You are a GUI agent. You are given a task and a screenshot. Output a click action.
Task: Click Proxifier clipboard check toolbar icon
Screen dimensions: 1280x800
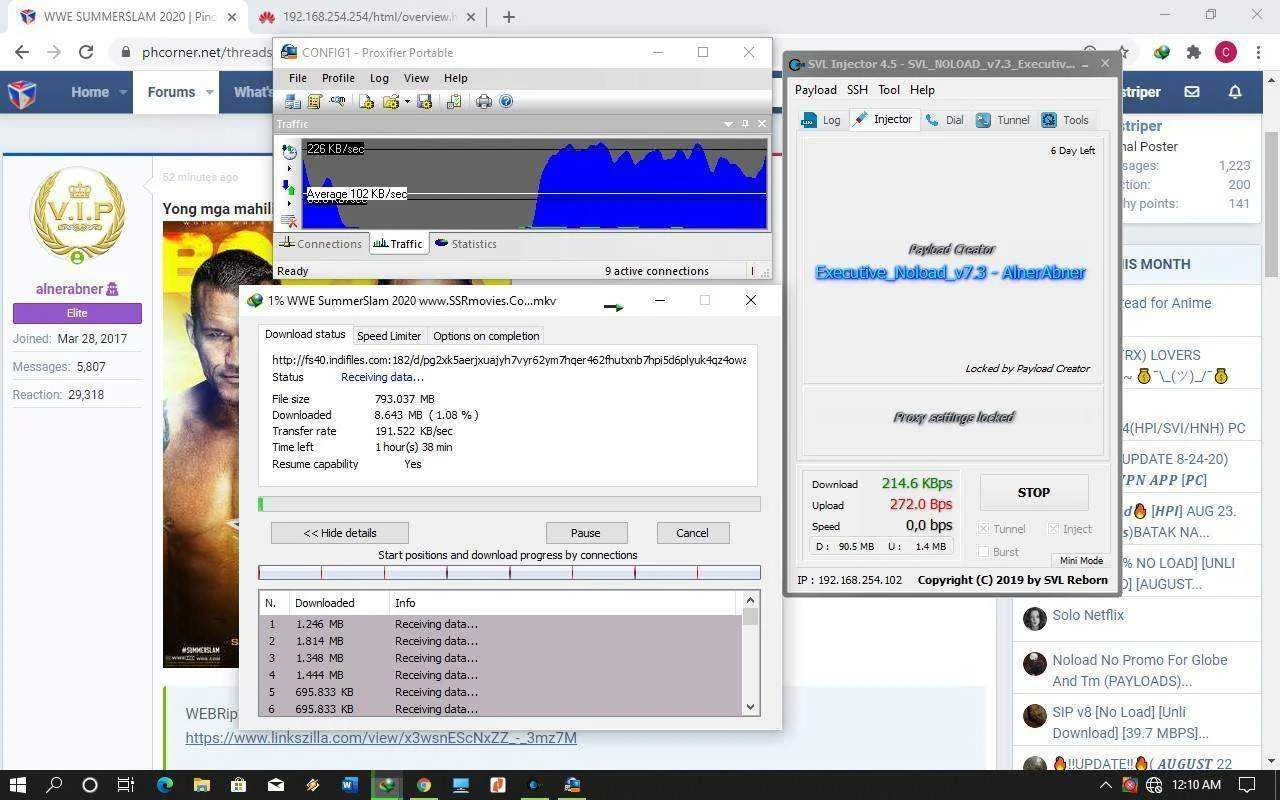(x=454, y=101)
